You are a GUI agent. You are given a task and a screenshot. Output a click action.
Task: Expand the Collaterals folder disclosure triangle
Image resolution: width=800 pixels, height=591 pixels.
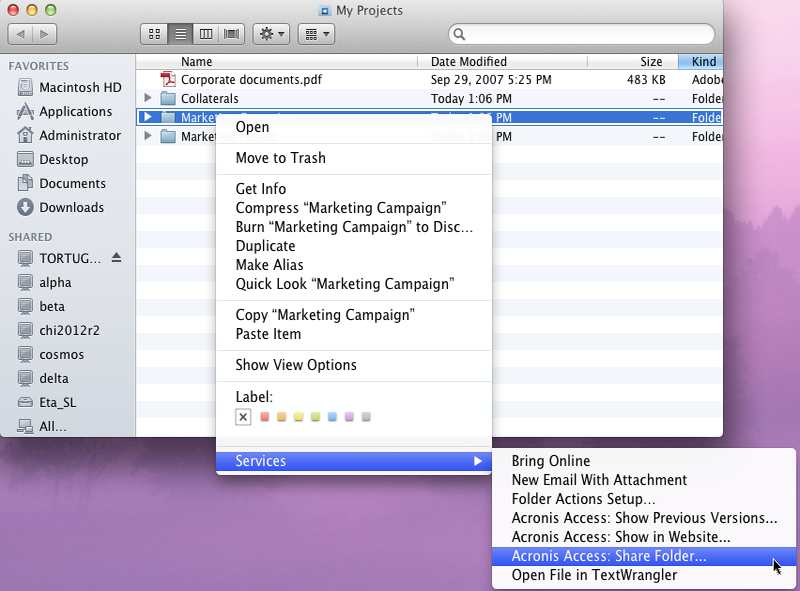pos(148,99)
